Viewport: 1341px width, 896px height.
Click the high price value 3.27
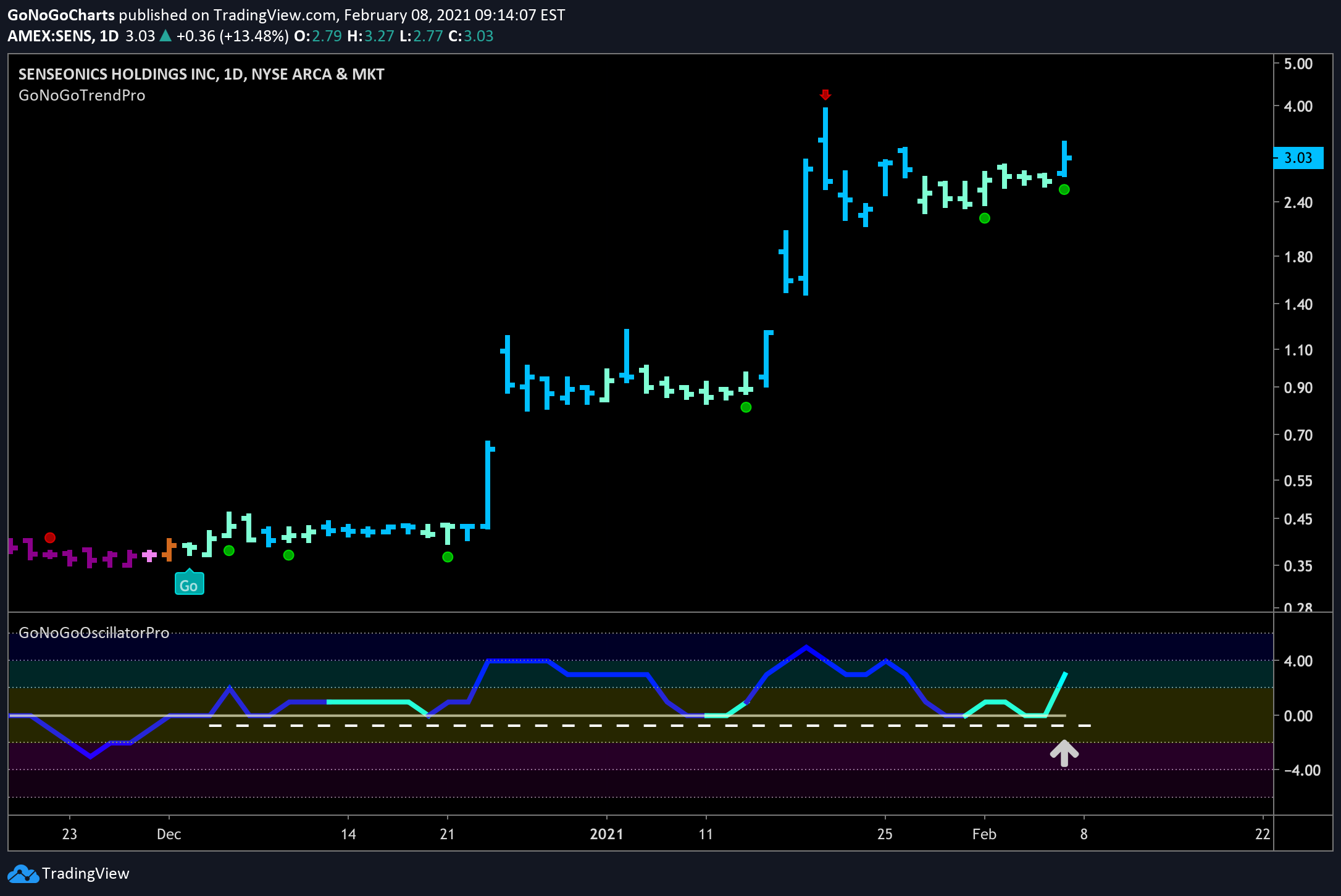tap(379, 36)
